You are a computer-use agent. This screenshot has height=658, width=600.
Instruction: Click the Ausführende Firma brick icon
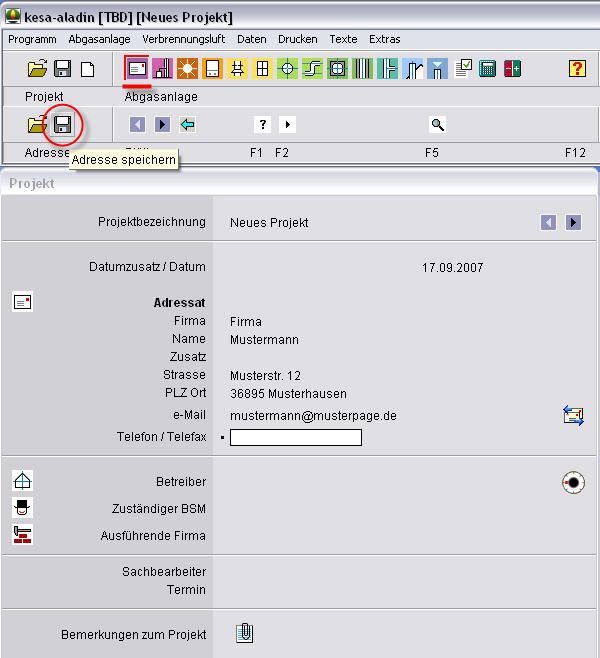point(23,535)
